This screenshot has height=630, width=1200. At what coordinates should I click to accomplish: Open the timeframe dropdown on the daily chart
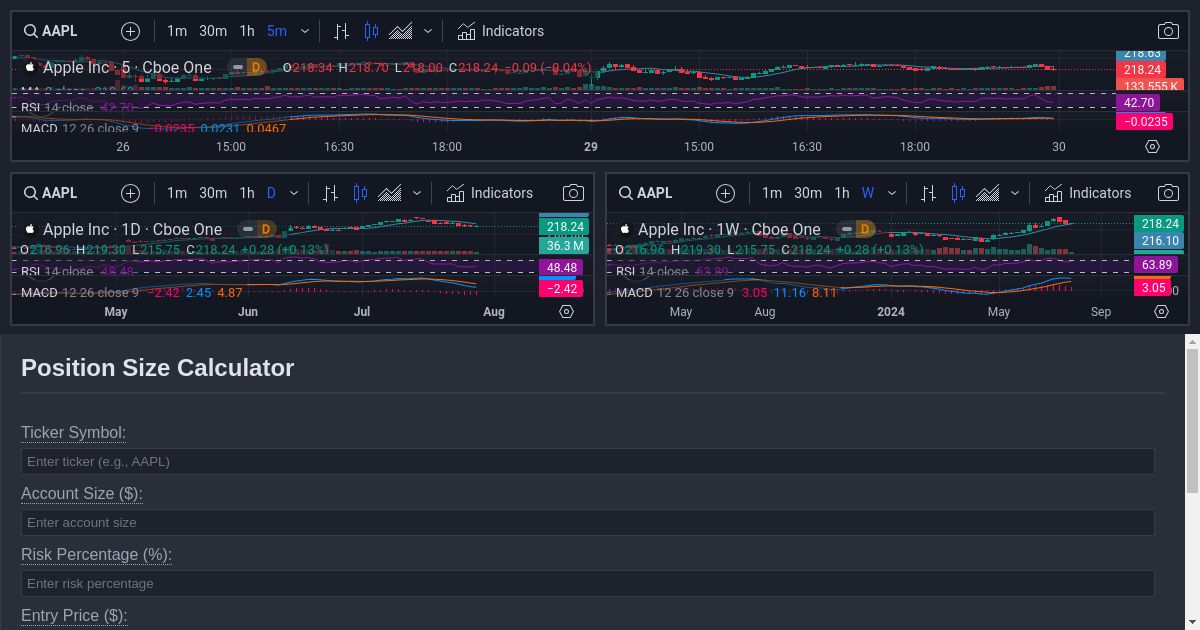[x=294, y=193]
